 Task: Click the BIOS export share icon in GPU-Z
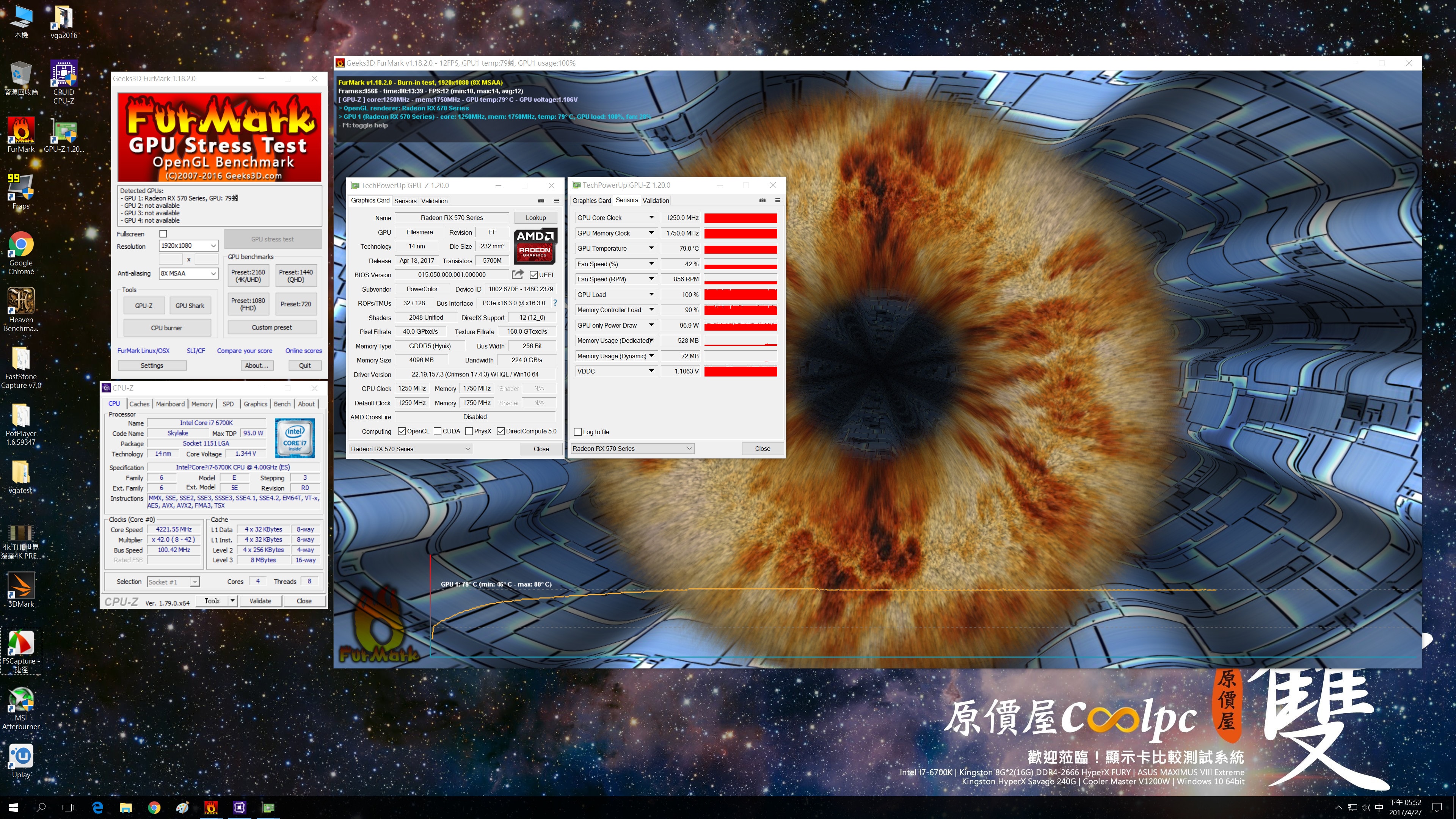(x=517, y=274)
